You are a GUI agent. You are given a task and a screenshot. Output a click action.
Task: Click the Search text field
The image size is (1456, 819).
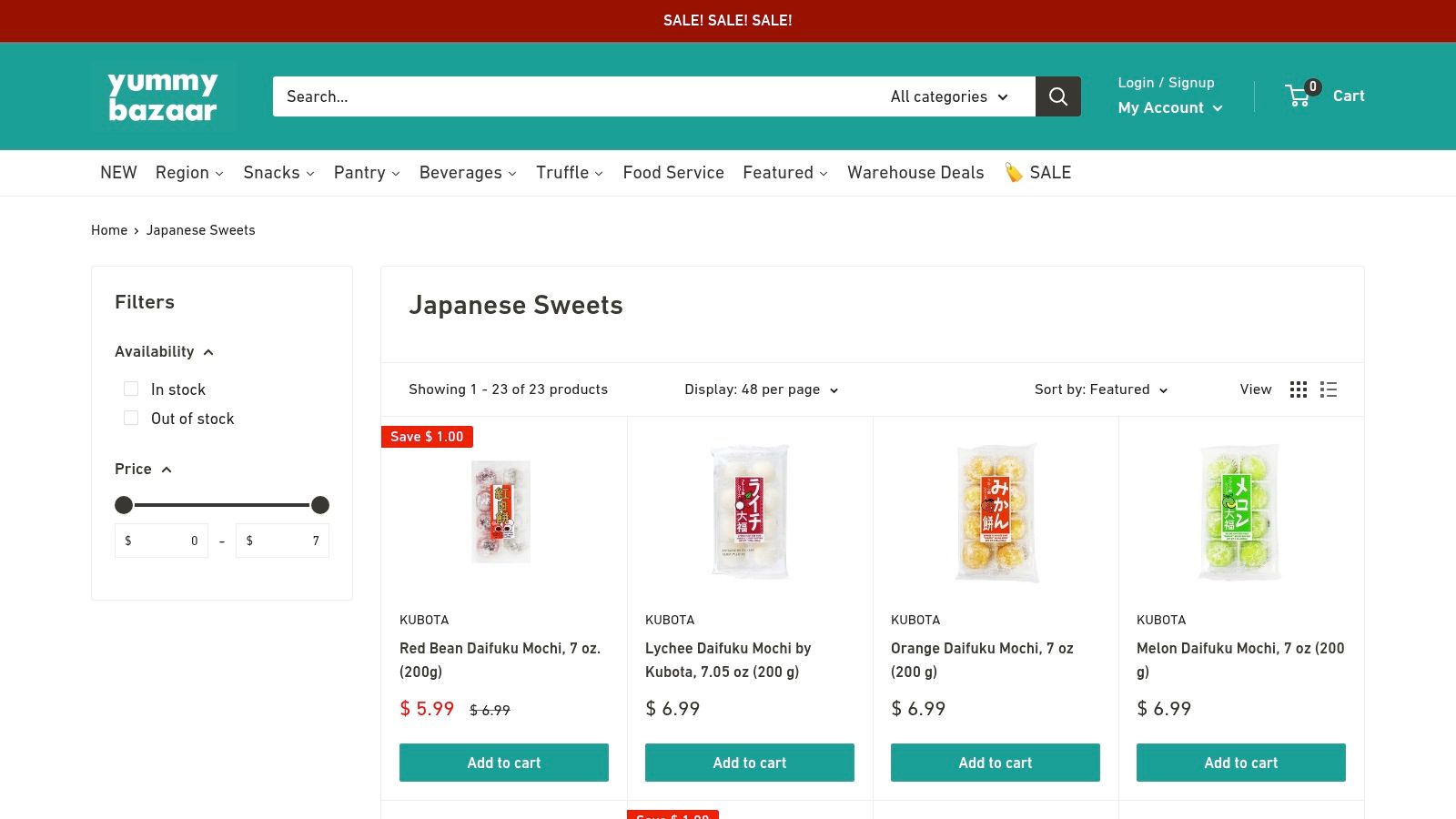574,96
